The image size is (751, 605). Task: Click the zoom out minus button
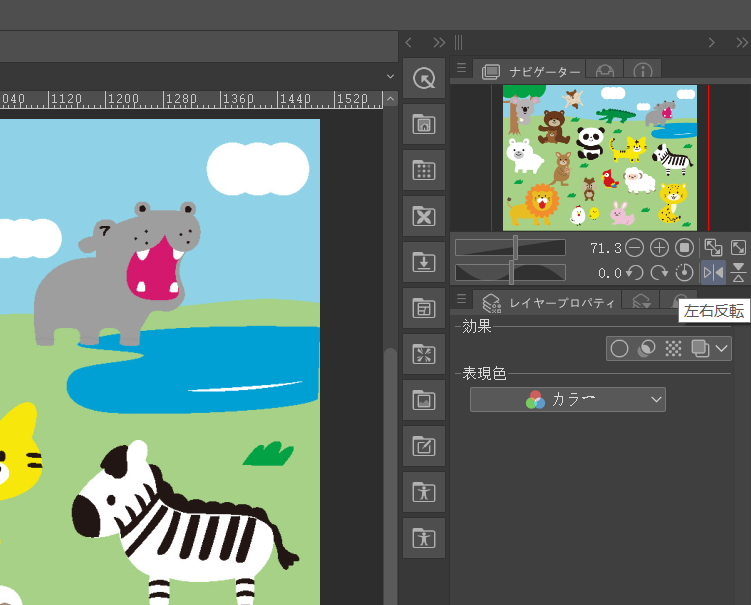pos(634,247)
